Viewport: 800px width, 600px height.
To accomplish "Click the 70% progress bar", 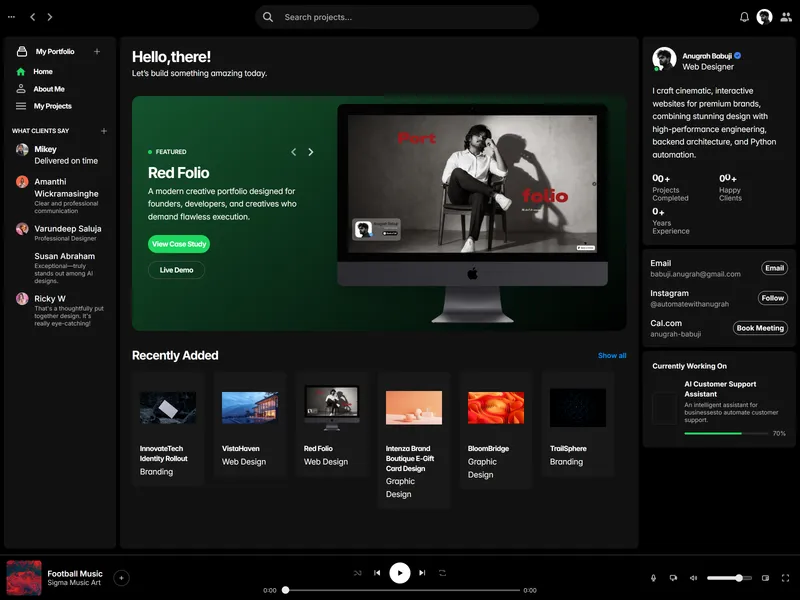I will click(x=726, y=433).
